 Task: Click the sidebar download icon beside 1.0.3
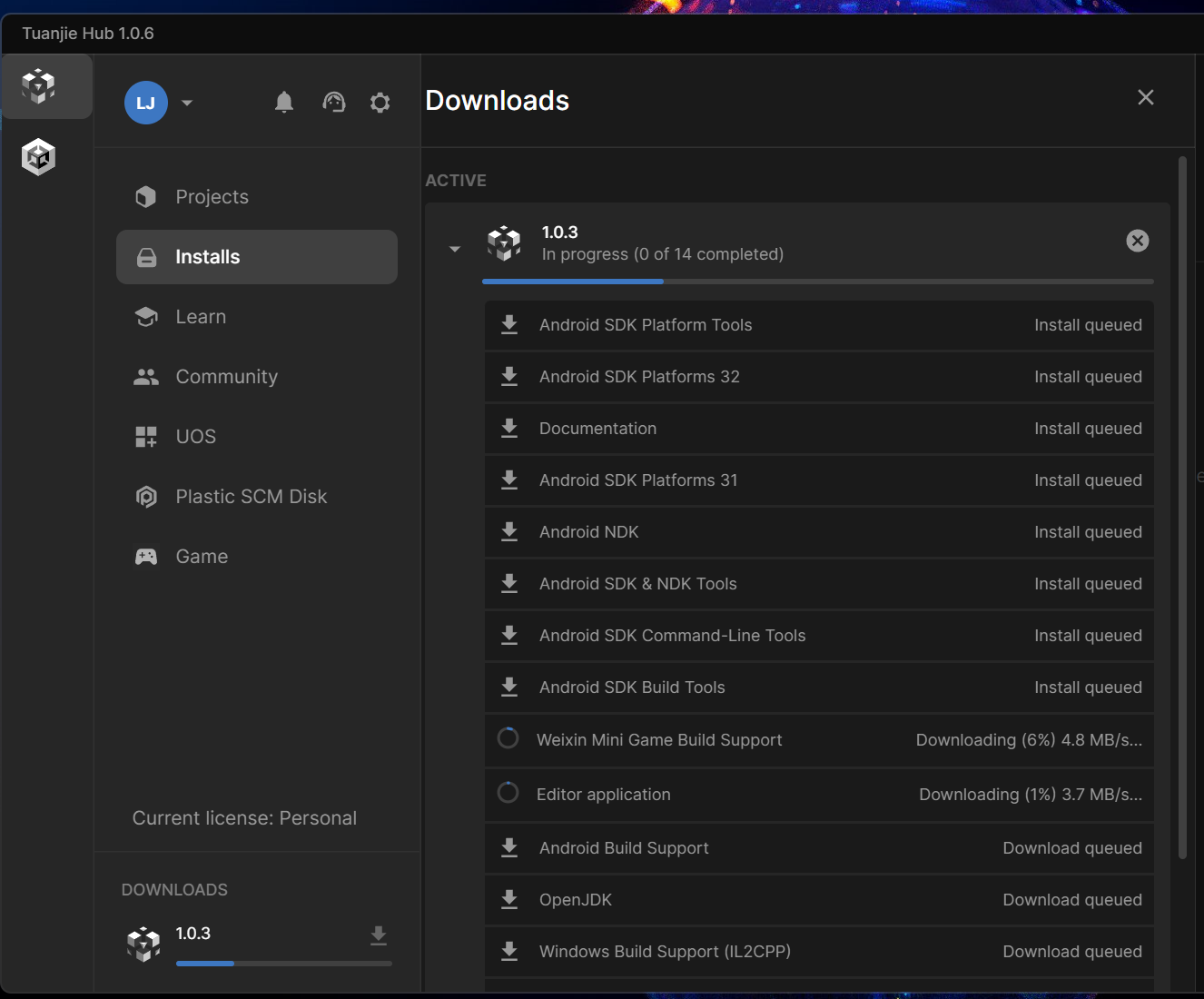tap(379, 935)
